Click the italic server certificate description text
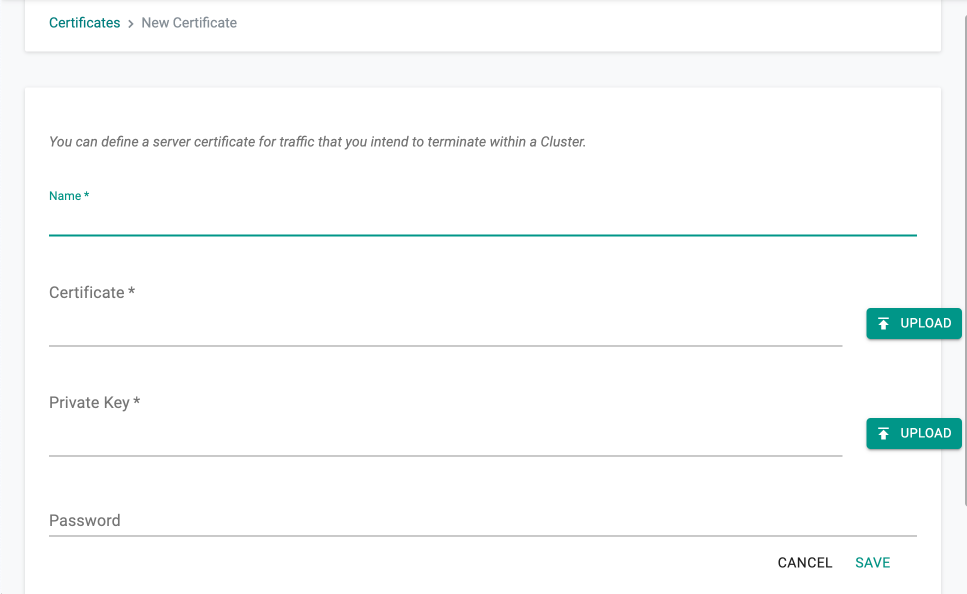 click(x=317, y=142)
